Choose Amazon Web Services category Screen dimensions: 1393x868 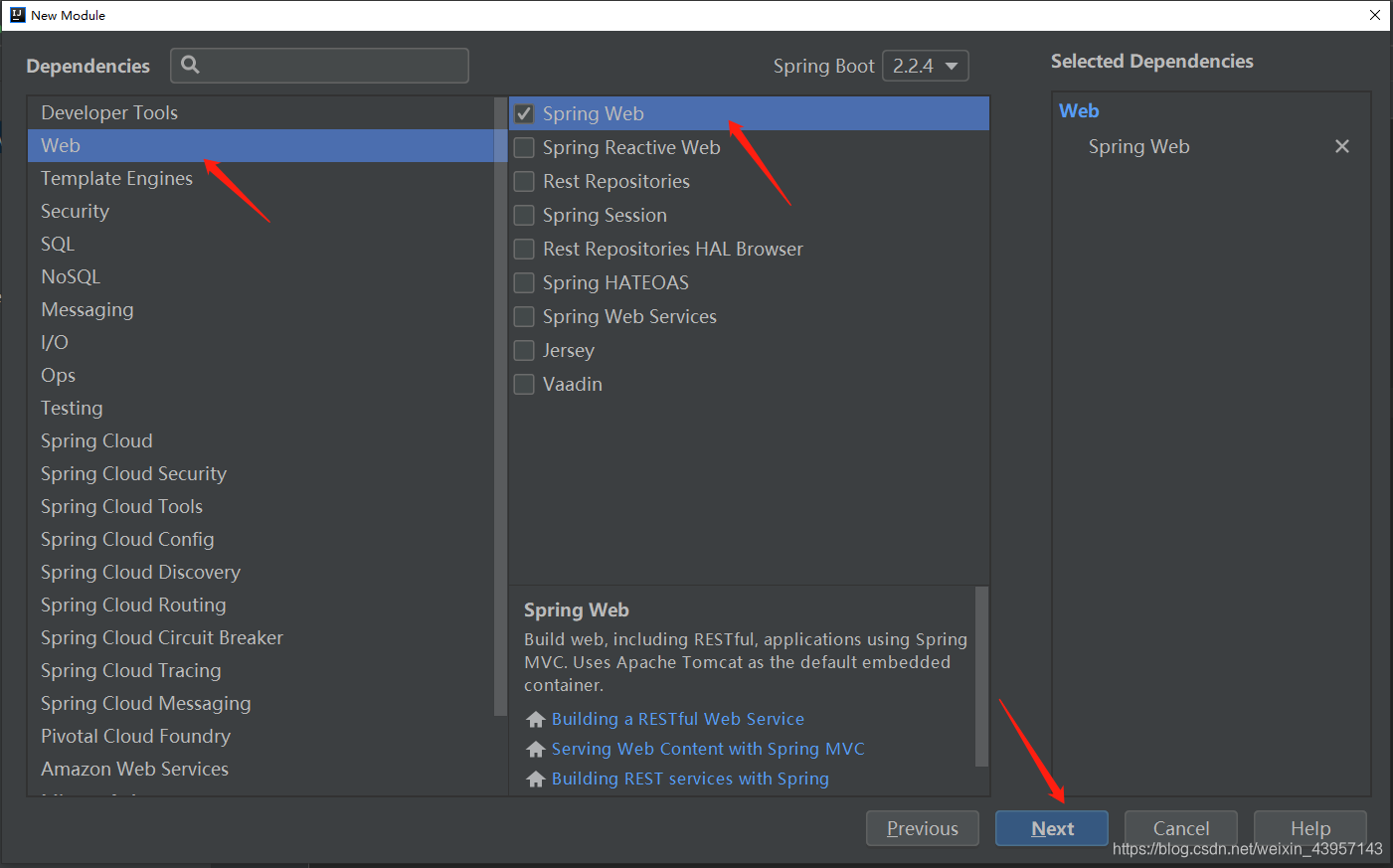(261, 769)
